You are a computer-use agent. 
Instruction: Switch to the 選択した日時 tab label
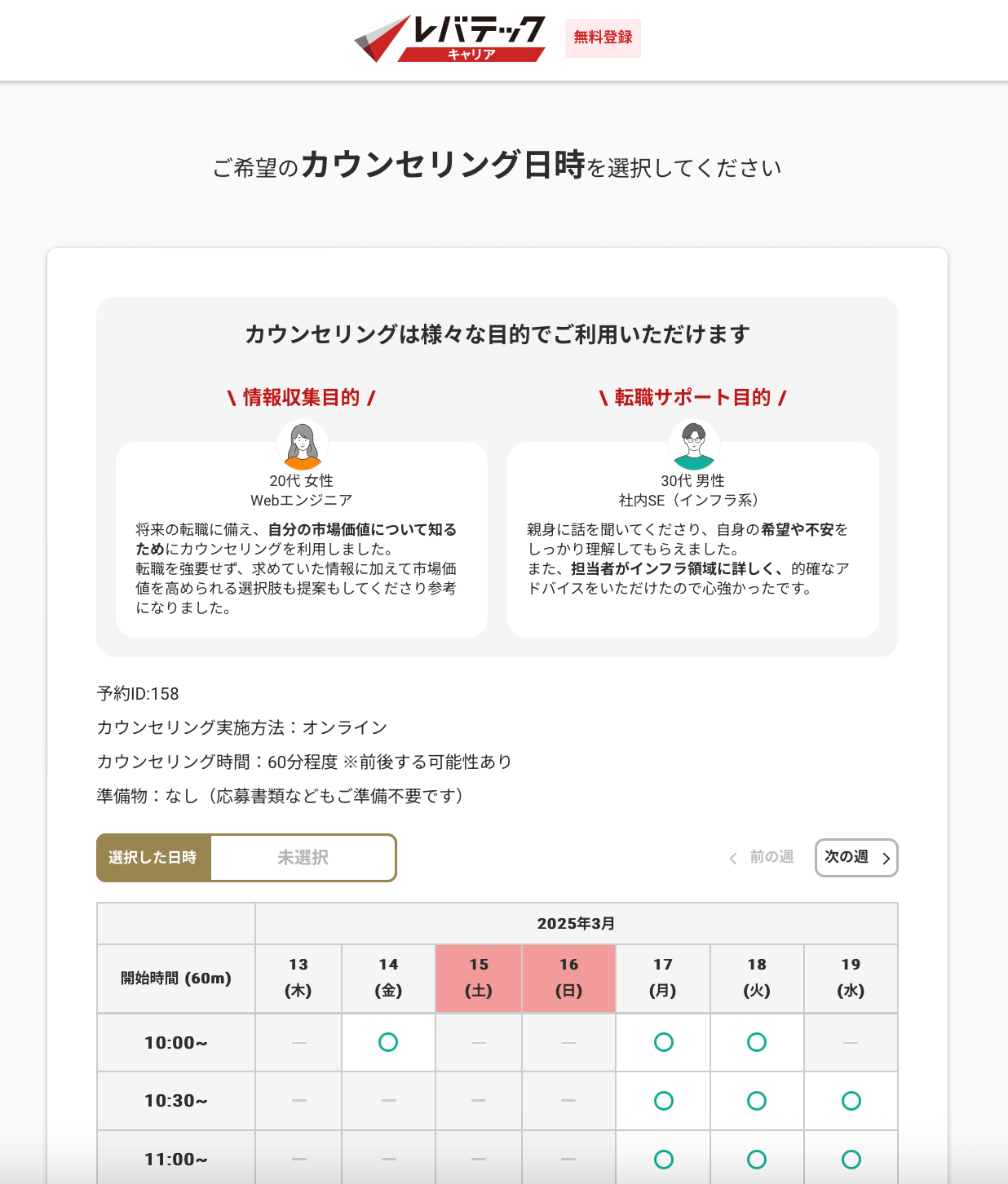153,858
